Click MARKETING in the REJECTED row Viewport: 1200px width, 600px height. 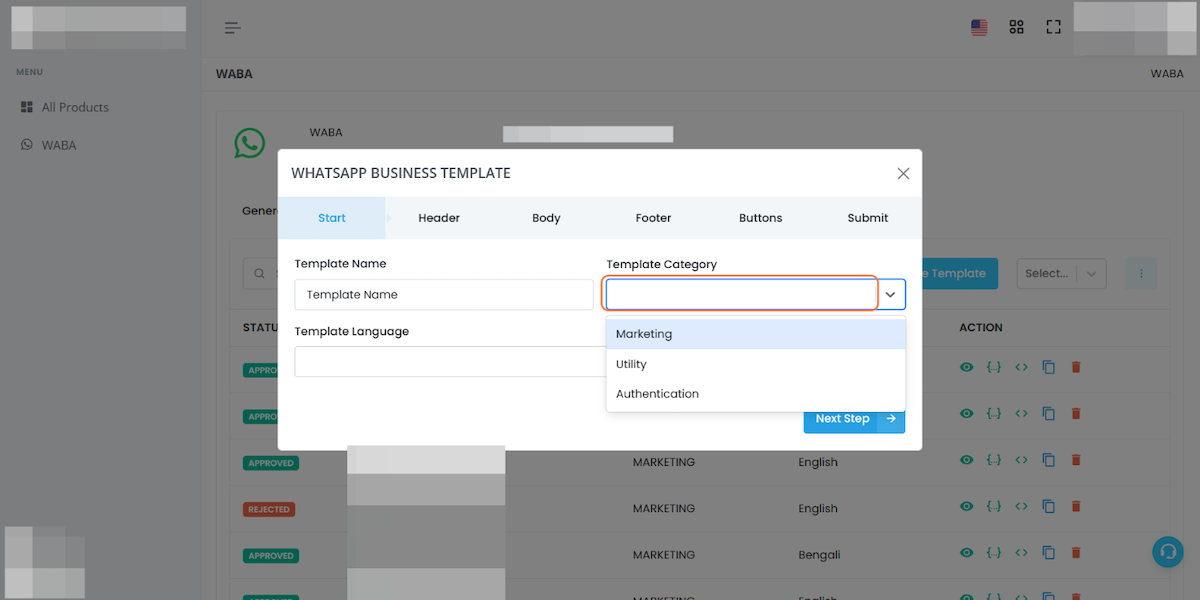pyautogui.click(x=664, y=509)
